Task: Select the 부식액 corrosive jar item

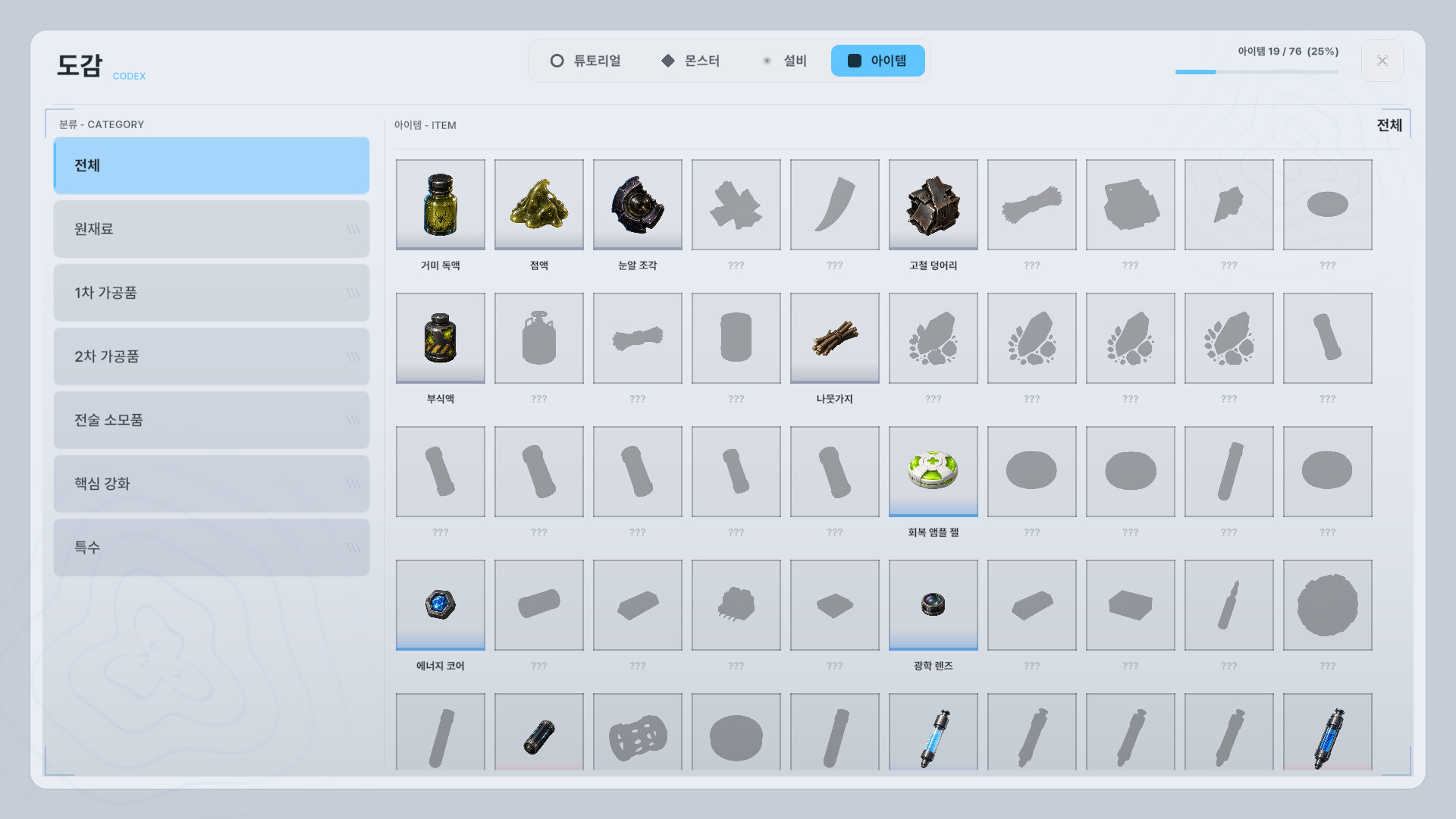Action: pos(440,338)
